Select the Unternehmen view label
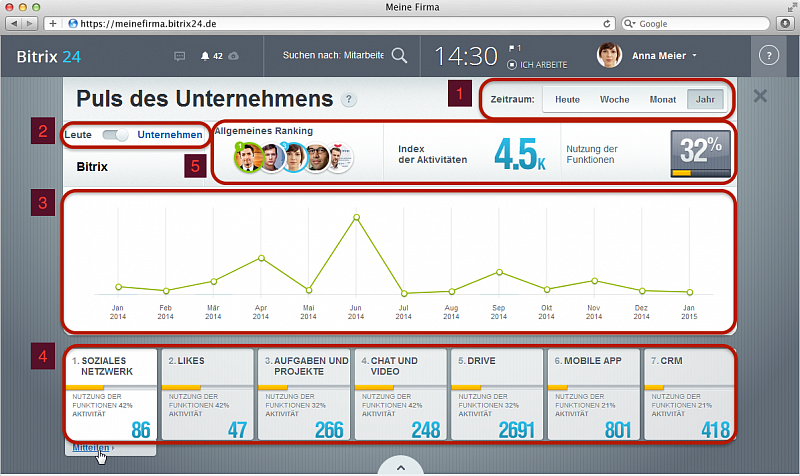This screenshot has width=800, height=476. 170,135
